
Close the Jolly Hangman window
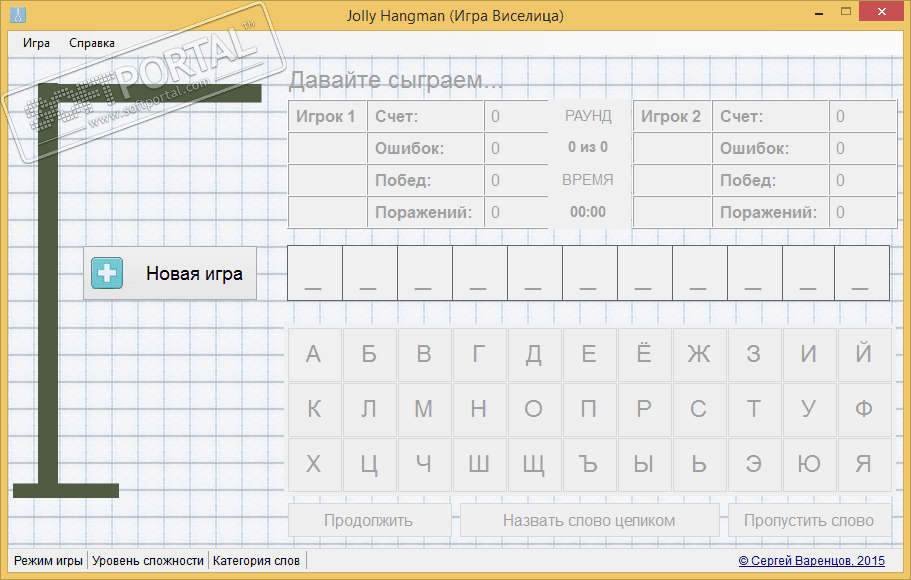coord(882,12)
